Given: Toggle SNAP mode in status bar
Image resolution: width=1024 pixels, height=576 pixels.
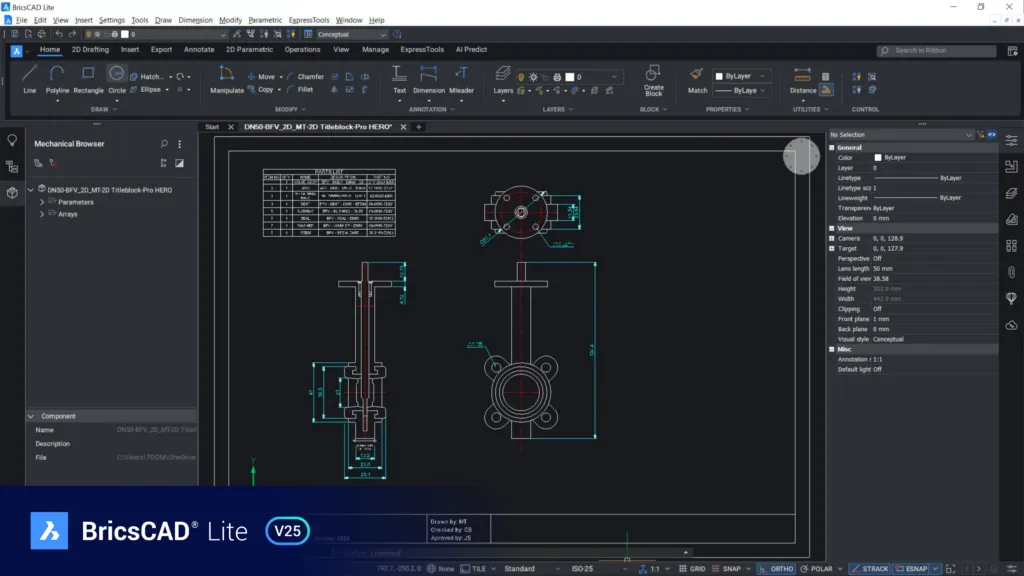Looking at the screenshot, I should point(726,569).
